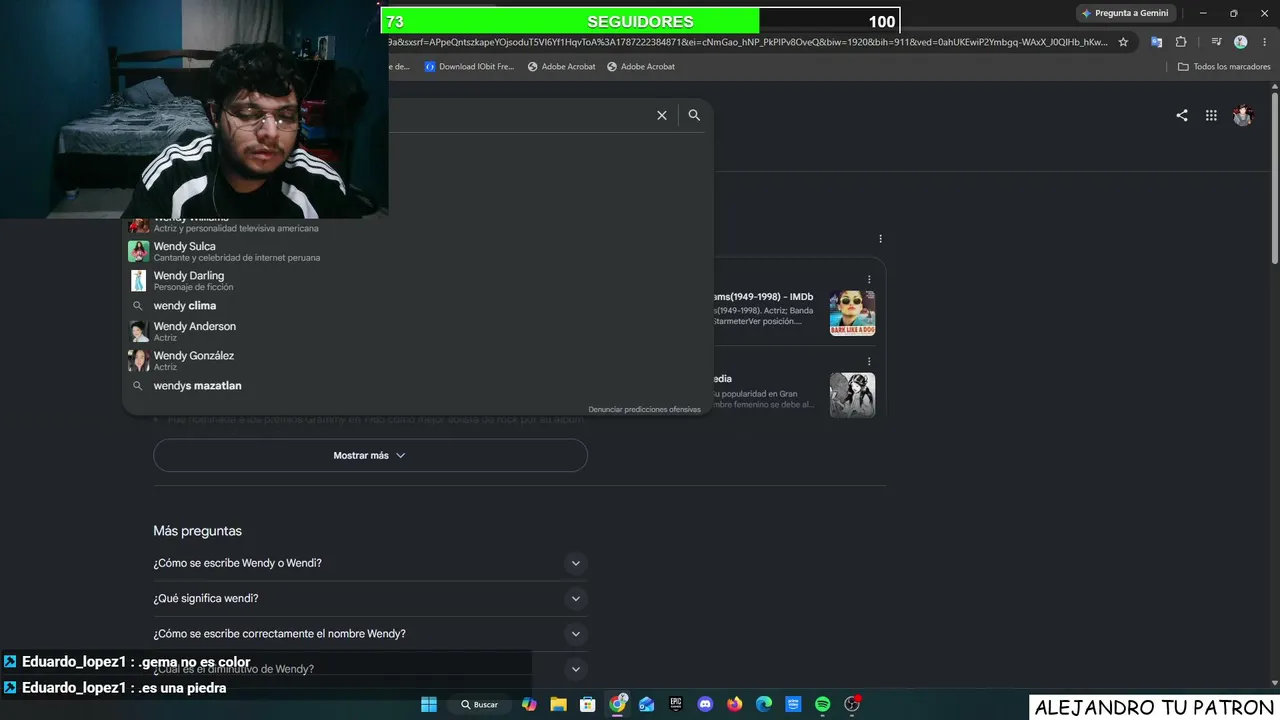Open the Chrome three-dot menu
This screenshot has width=1280, height=720.
[x=1265, y=42]
